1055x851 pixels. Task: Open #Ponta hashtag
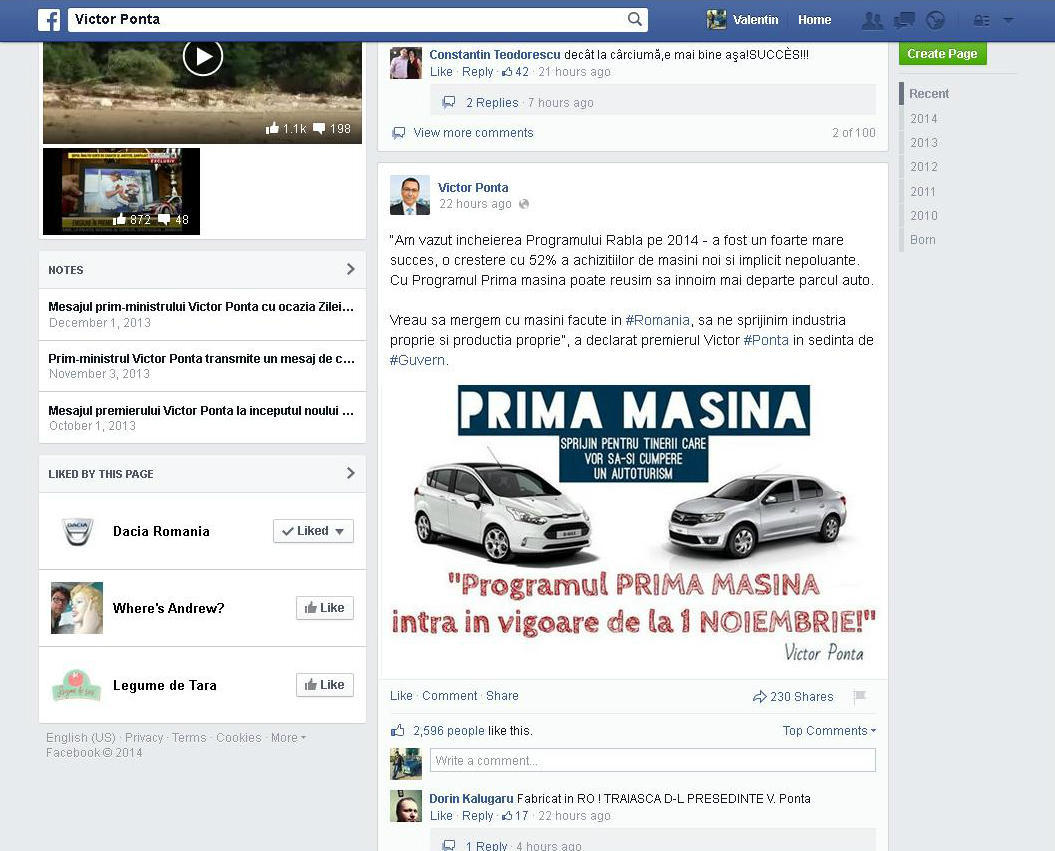click(766, 340)
